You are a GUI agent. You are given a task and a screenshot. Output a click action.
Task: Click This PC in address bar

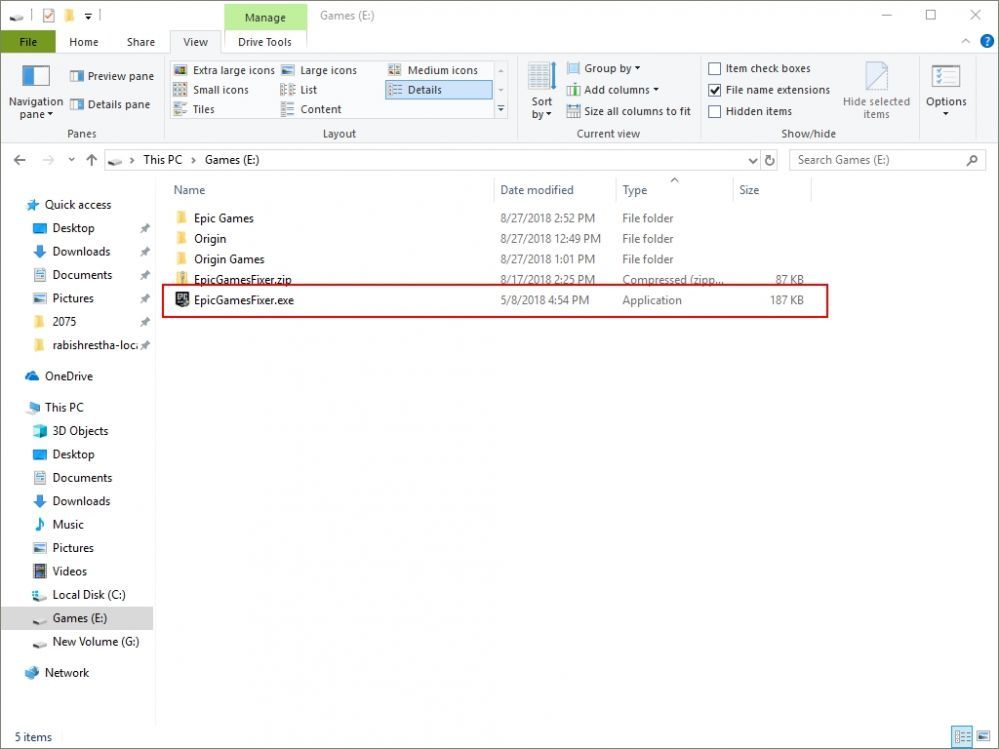pos(162,160)
